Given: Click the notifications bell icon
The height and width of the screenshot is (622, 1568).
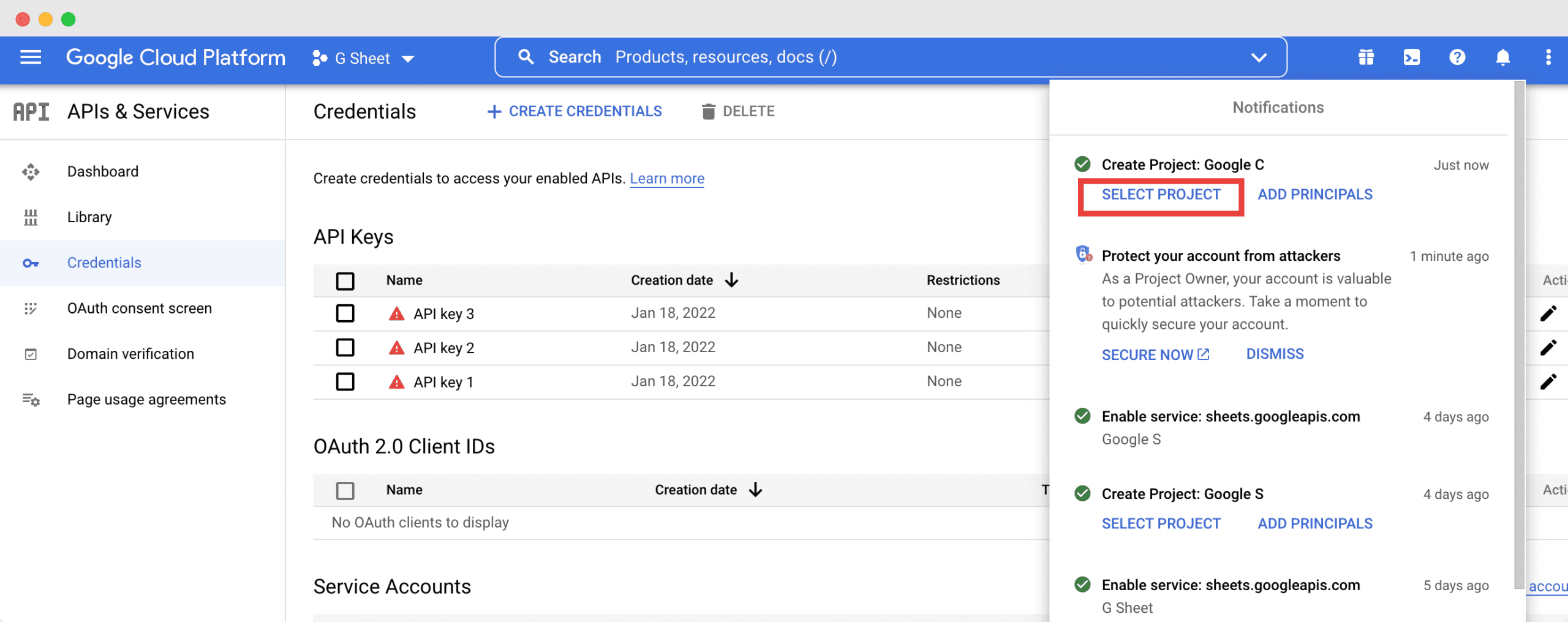Looking at the screenshot, I should (x=1503, y=58).
